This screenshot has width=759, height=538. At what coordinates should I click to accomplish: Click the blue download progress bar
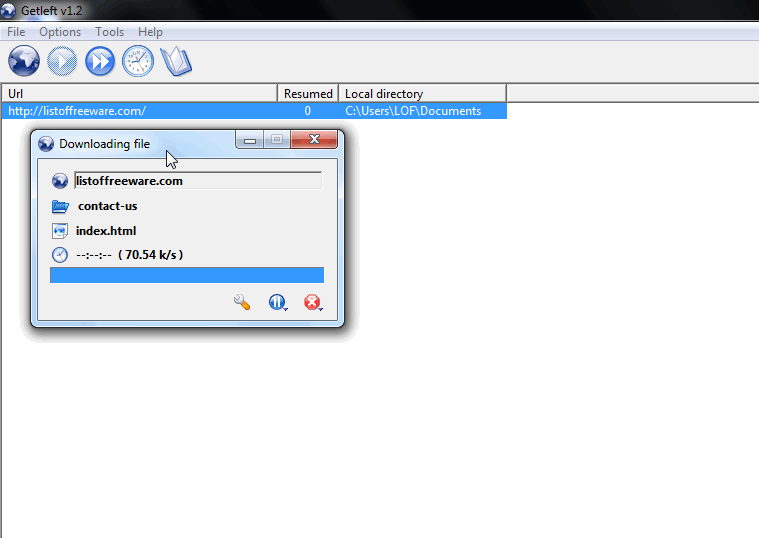[x=187, y=275]
